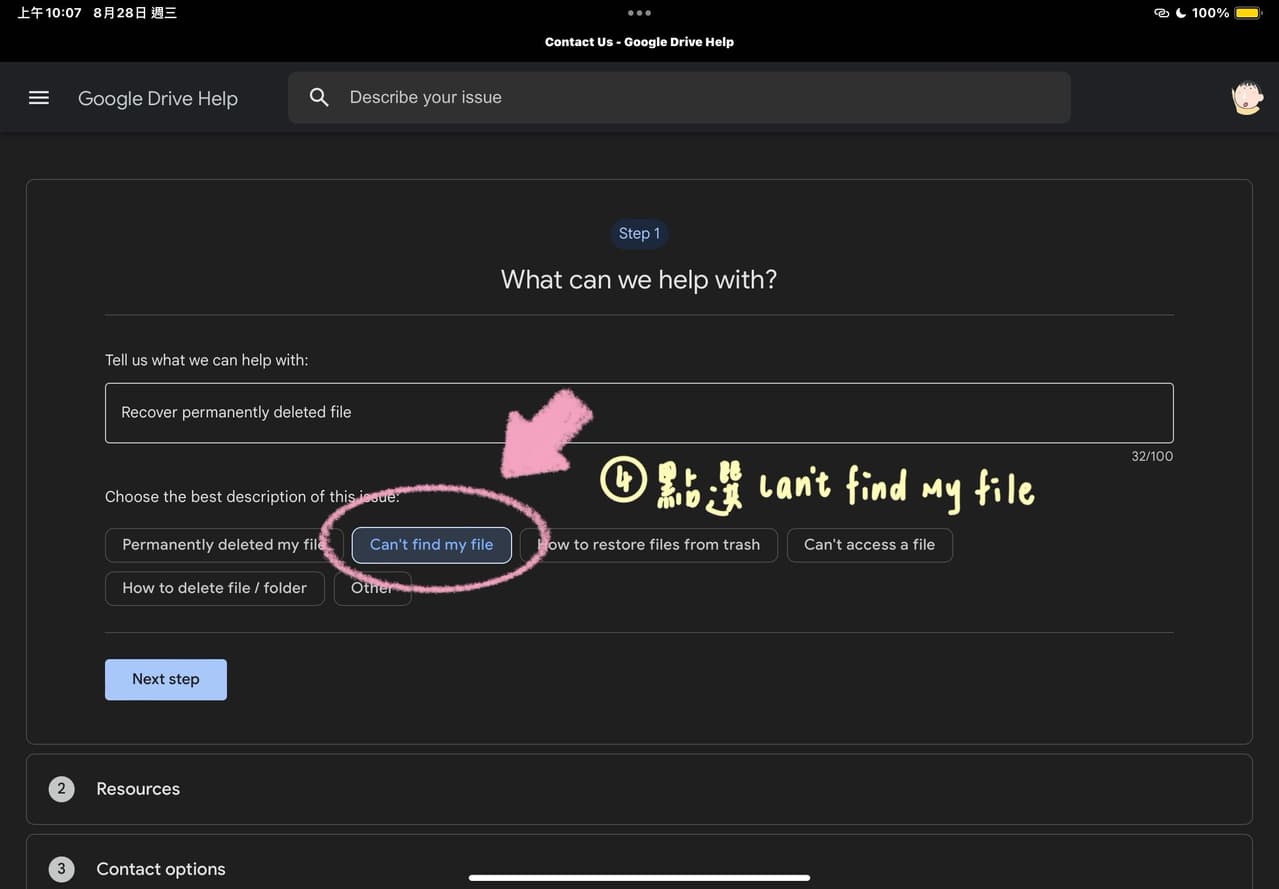Click the 32/100 character counter
Screen dimensions: 1279x889
(x=1150, y=456)
